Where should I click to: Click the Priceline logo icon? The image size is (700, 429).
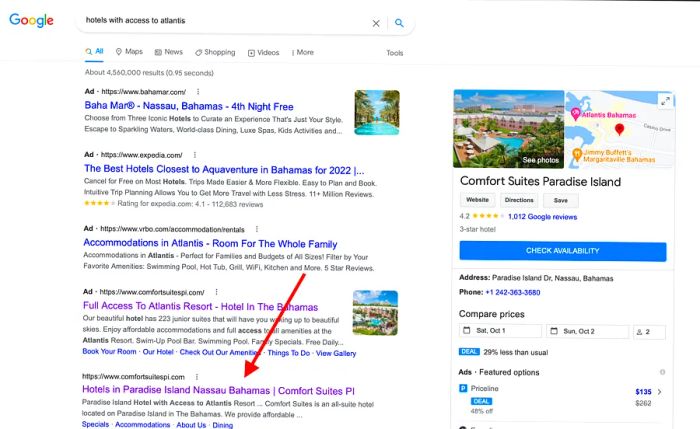click(x=463, y=388)
